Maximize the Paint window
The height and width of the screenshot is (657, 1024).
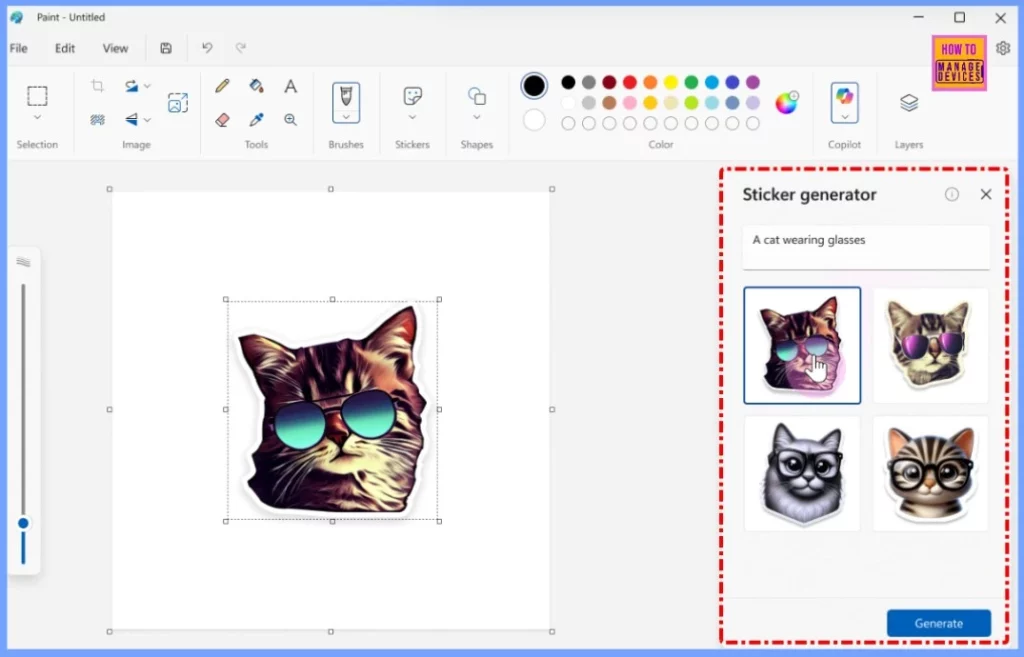click(959, 18)
